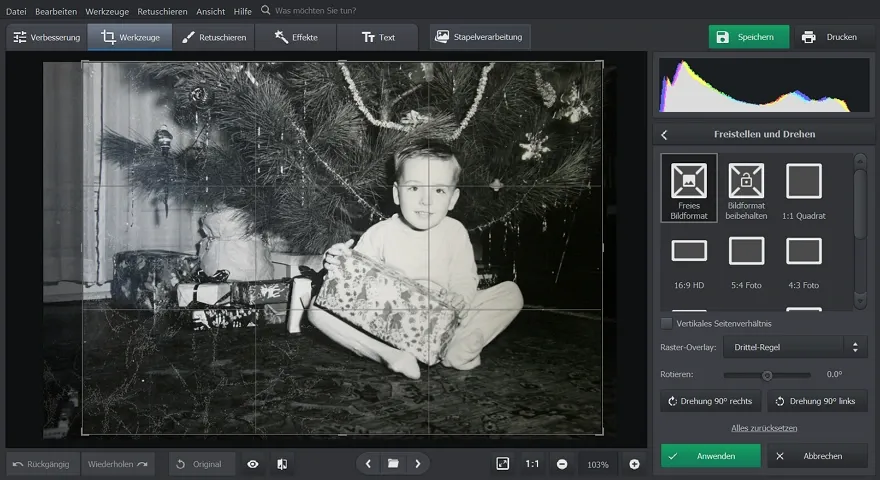
Task: Open the Datei menu
Action: pos(16,11)
